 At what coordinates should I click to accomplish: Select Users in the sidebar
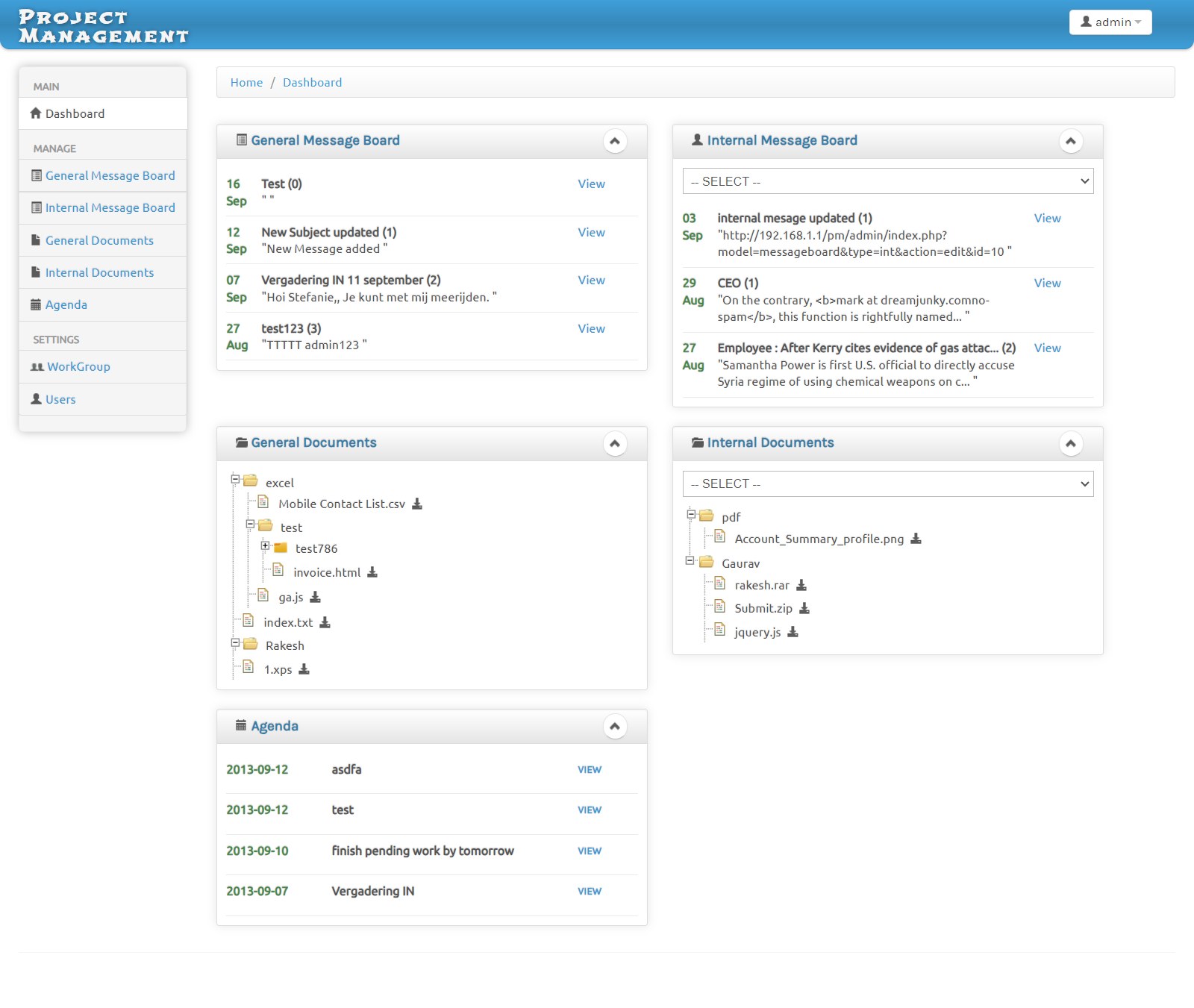click(103, 399)
